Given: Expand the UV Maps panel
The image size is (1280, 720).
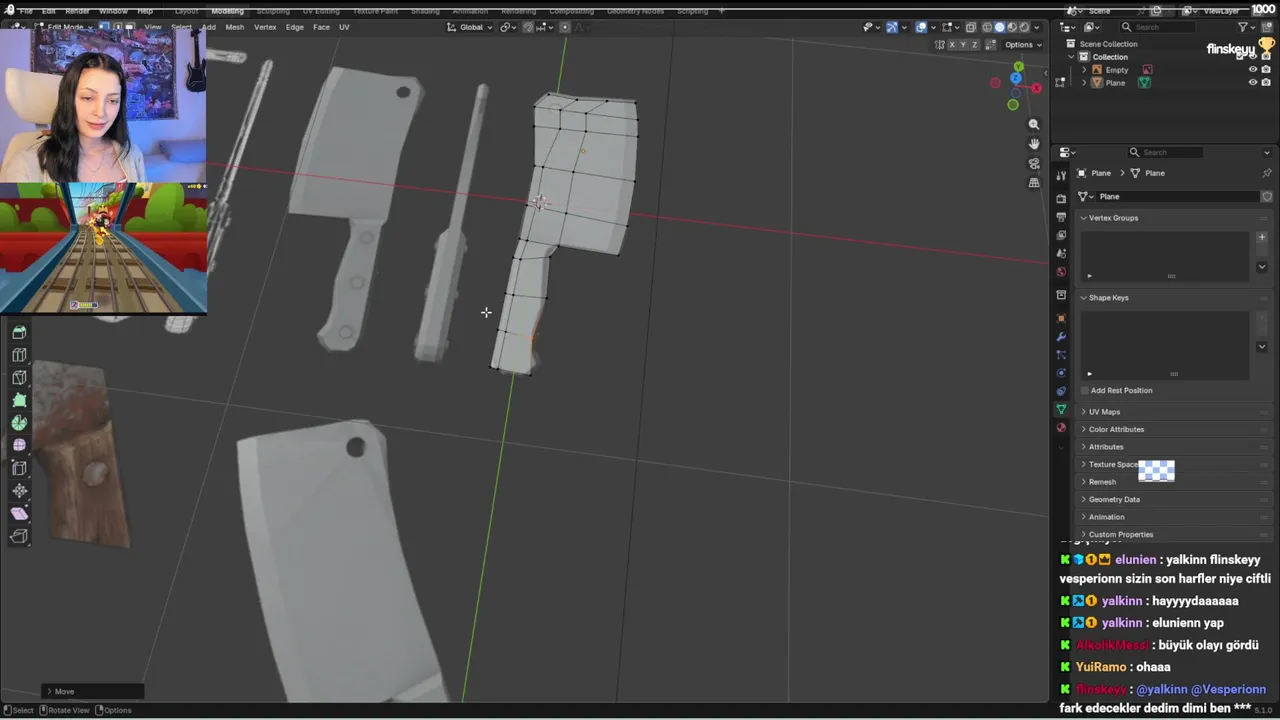Looking at the screenshot, I should [1104, 412].
